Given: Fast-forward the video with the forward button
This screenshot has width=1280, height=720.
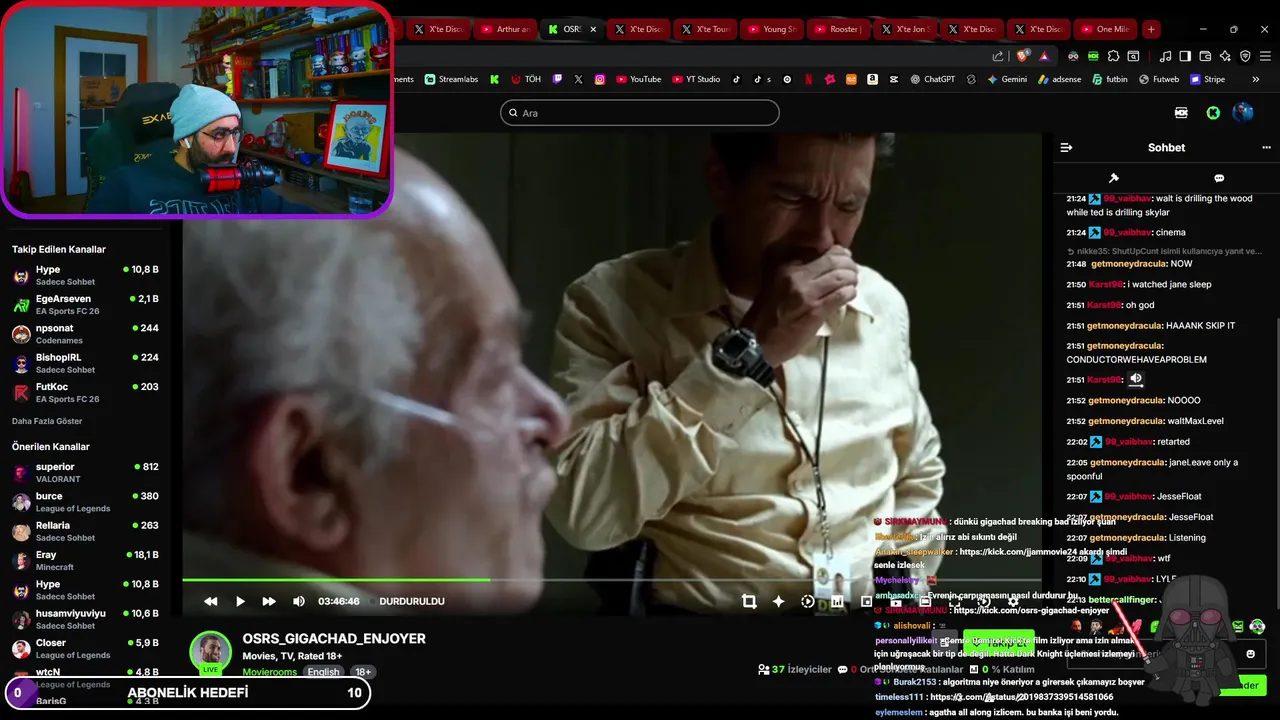Looking at the screenshot, I should [269, 601].
